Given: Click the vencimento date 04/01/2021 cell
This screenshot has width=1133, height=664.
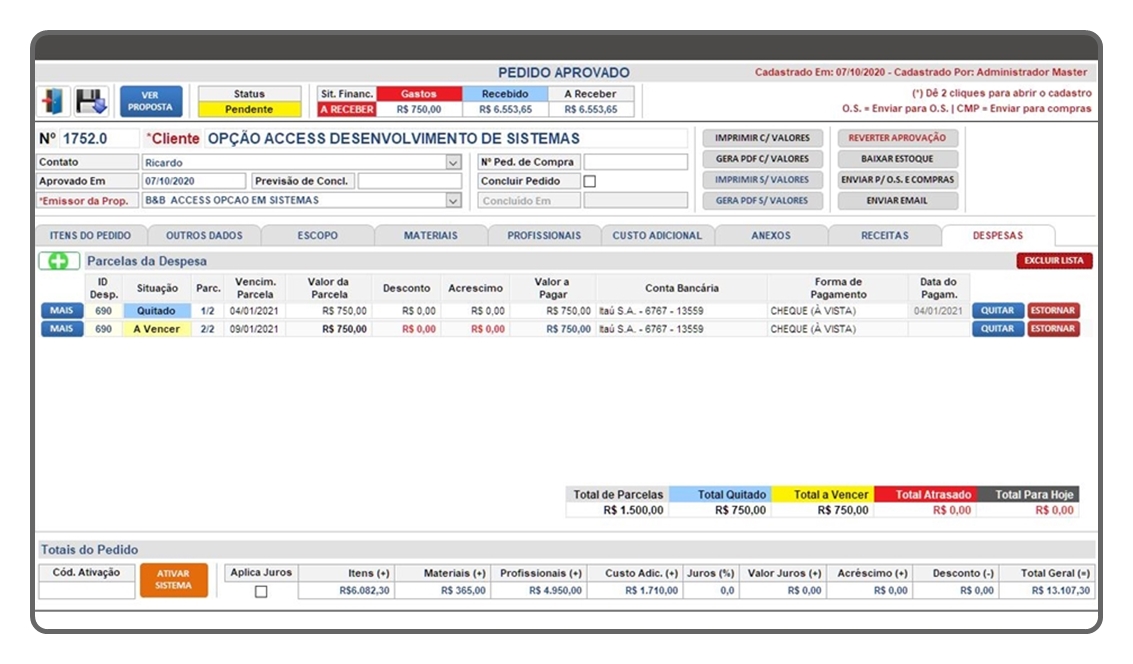Looking at the screenshot, I should click(254, 311).
